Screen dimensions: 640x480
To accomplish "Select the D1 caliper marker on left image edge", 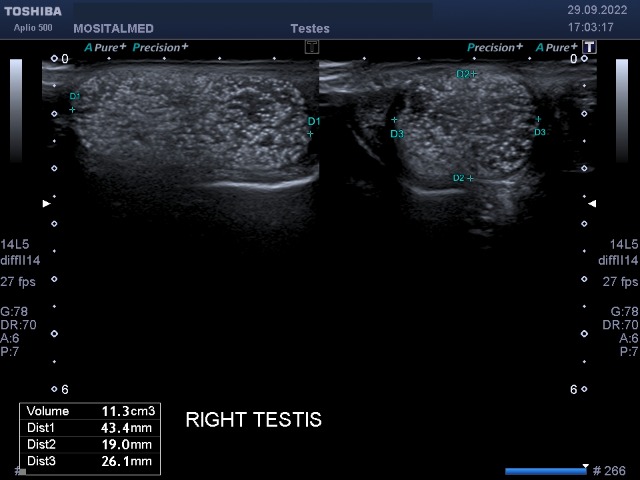I will [72, 109].
